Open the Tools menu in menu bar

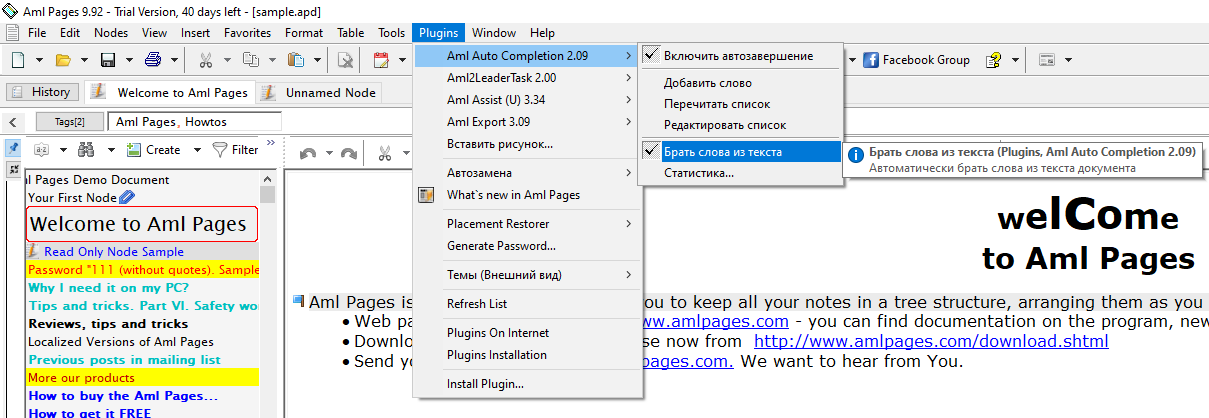tap(392, 33)
